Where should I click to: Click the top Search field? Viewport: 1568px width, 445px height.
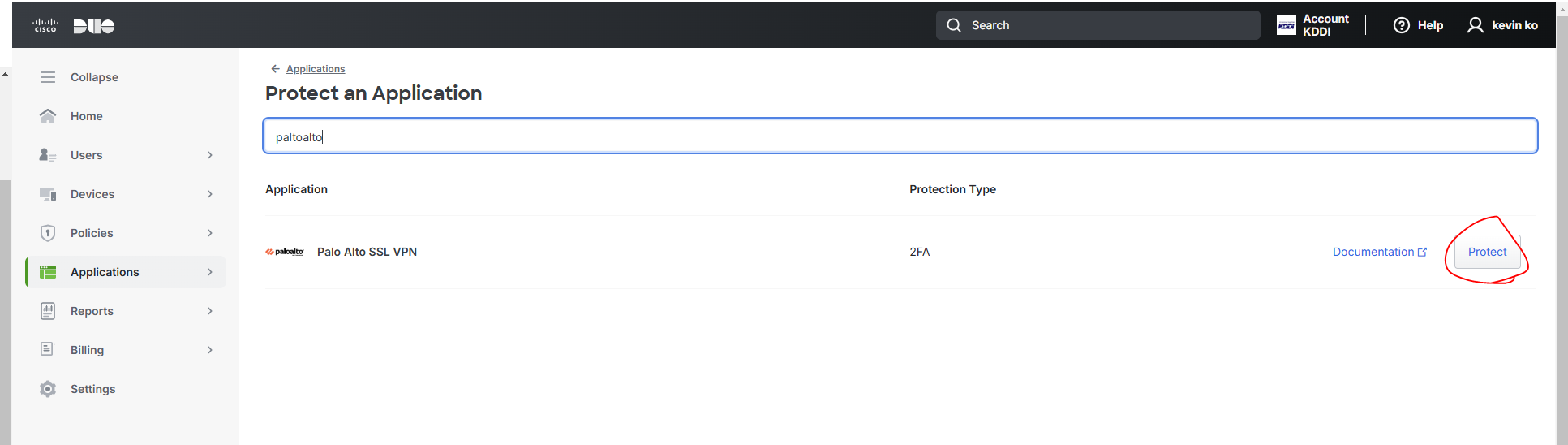[1098, 25]
